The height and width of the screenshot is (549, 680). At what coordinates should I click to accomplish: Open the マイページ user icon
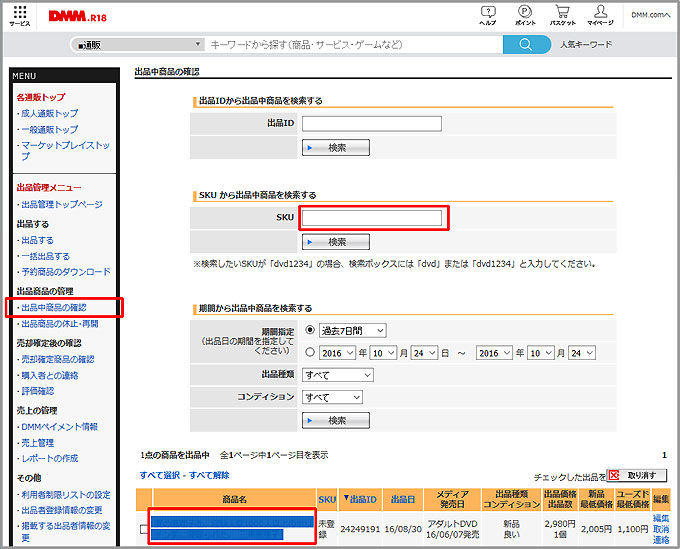(x=601, y=16)
